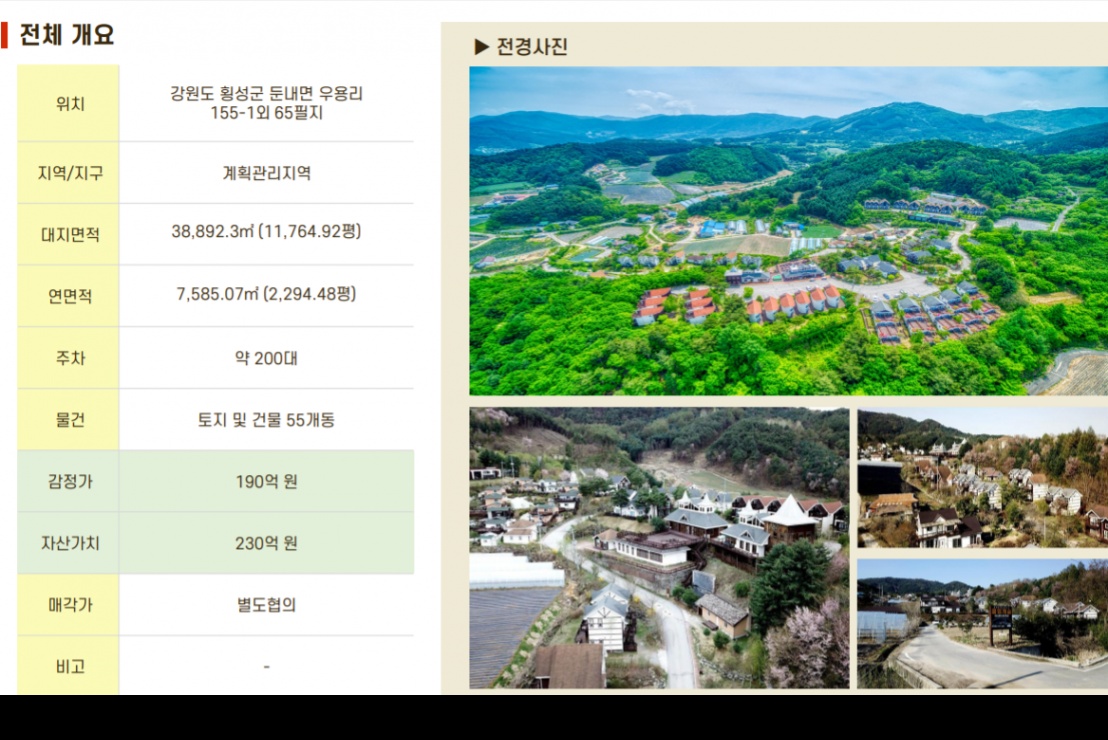Viewport: 1108px width, 740px height.
Task: Click the triangle marker beside 전경사진
Action: (481, 46)
